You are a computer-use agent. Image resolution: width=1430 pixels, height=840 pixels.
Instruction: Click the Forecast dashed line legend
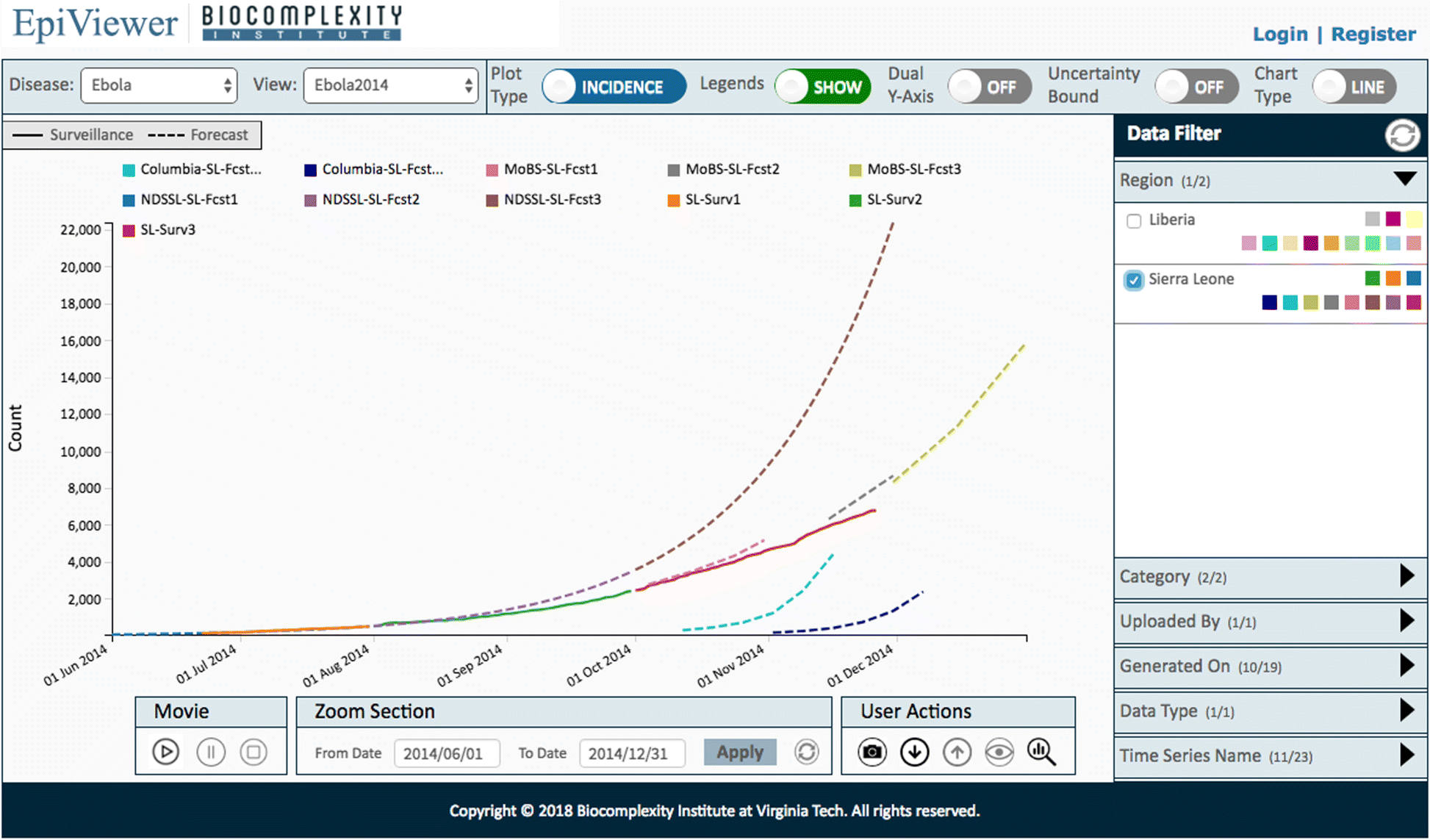click(x=198, y=135)
